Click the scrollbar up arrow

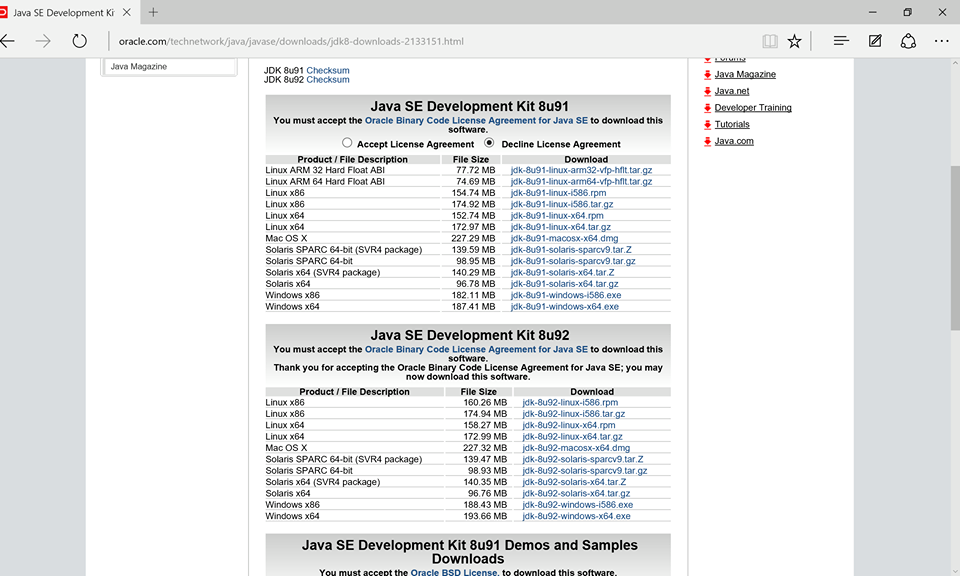tap(955, 62)
